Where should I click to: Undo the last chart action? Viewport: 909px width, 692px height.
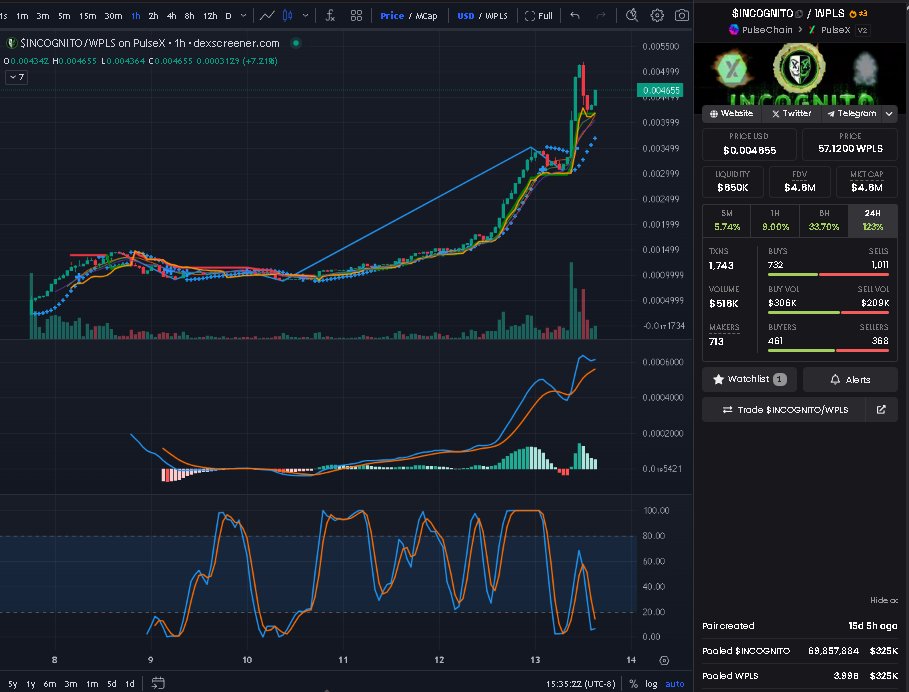[x=575, y=16]
